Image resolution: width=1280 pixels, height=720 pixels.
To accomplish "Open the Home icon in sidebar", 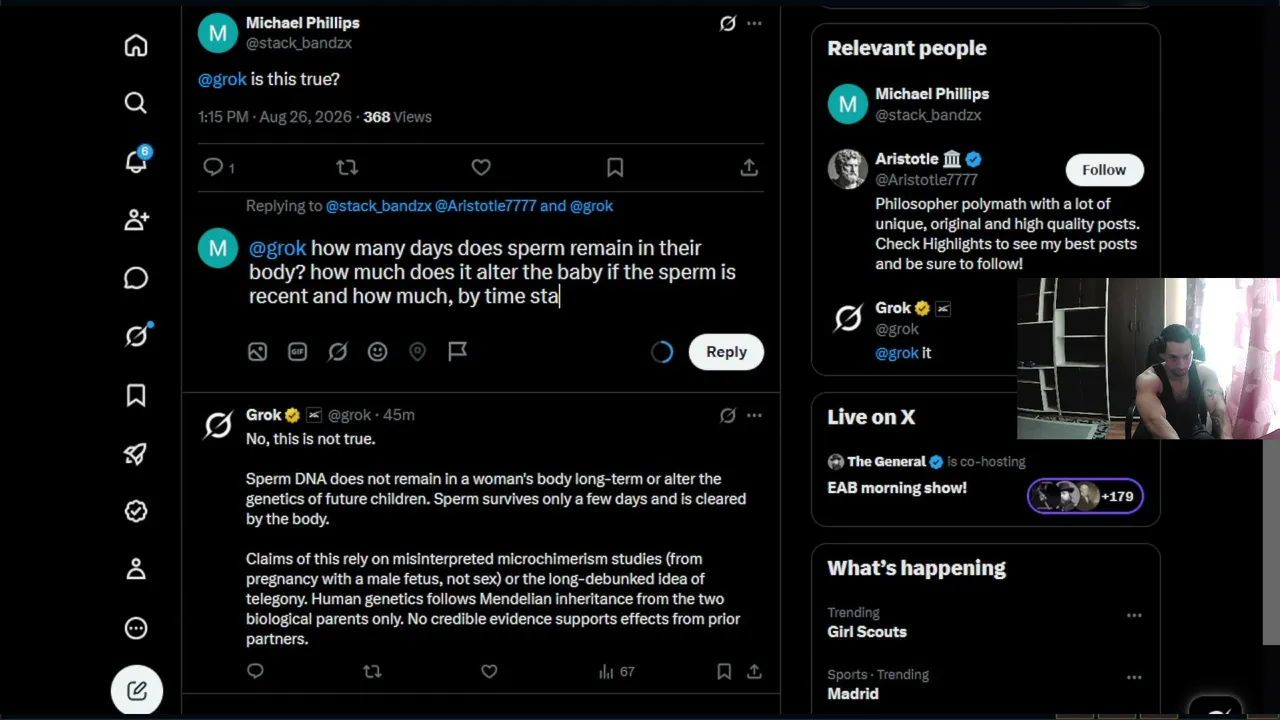I will [136, 46].
